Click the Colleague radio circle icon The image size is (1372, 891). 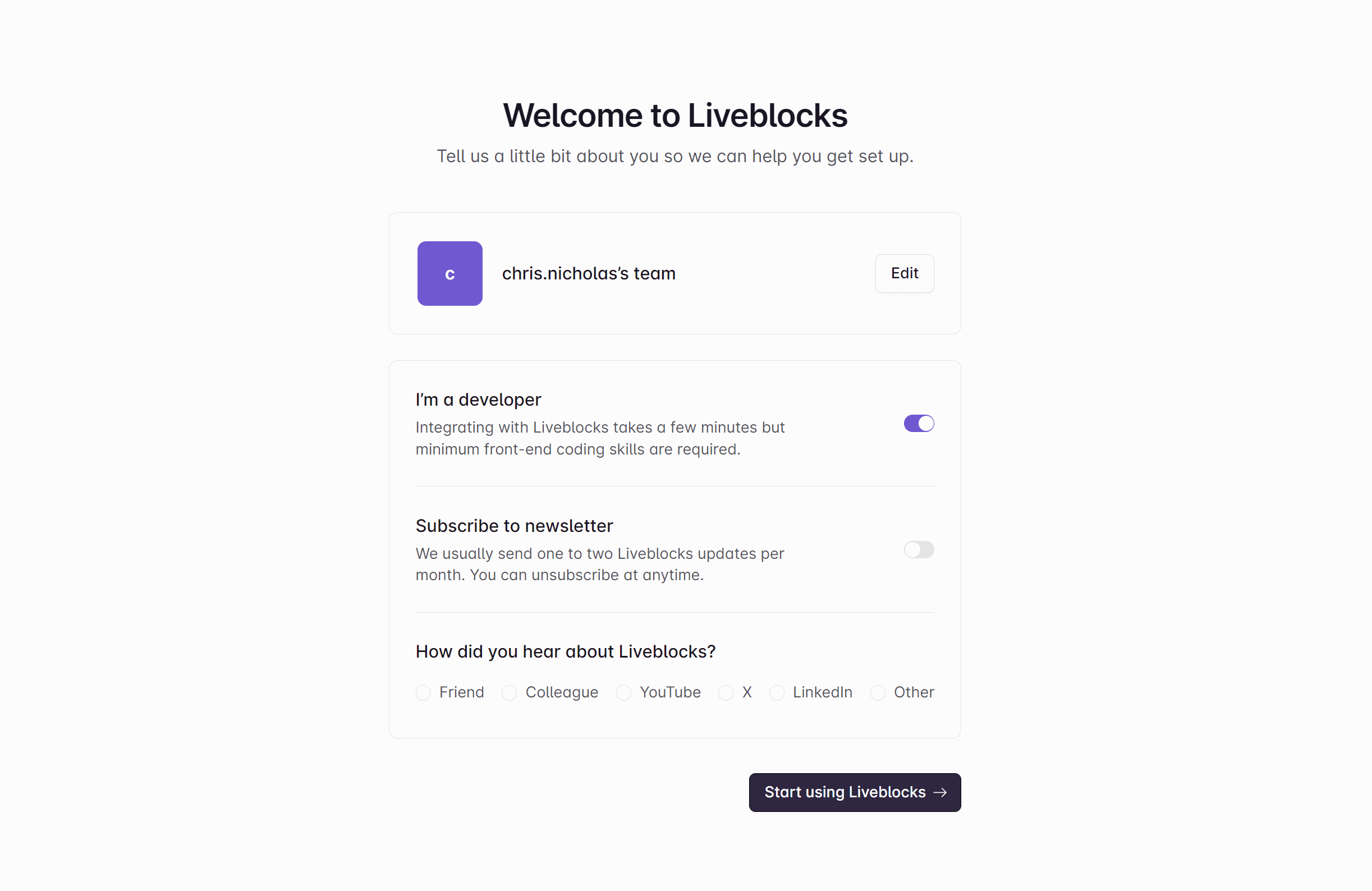[x=508, y=693]
